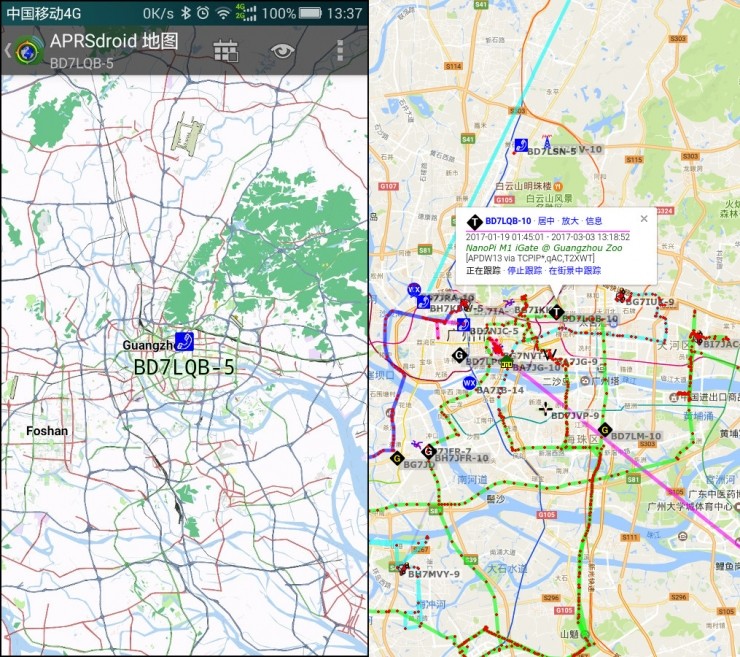
Task: Tap the BH7MVY-9 station label
Action: click(x=434, y=574)
